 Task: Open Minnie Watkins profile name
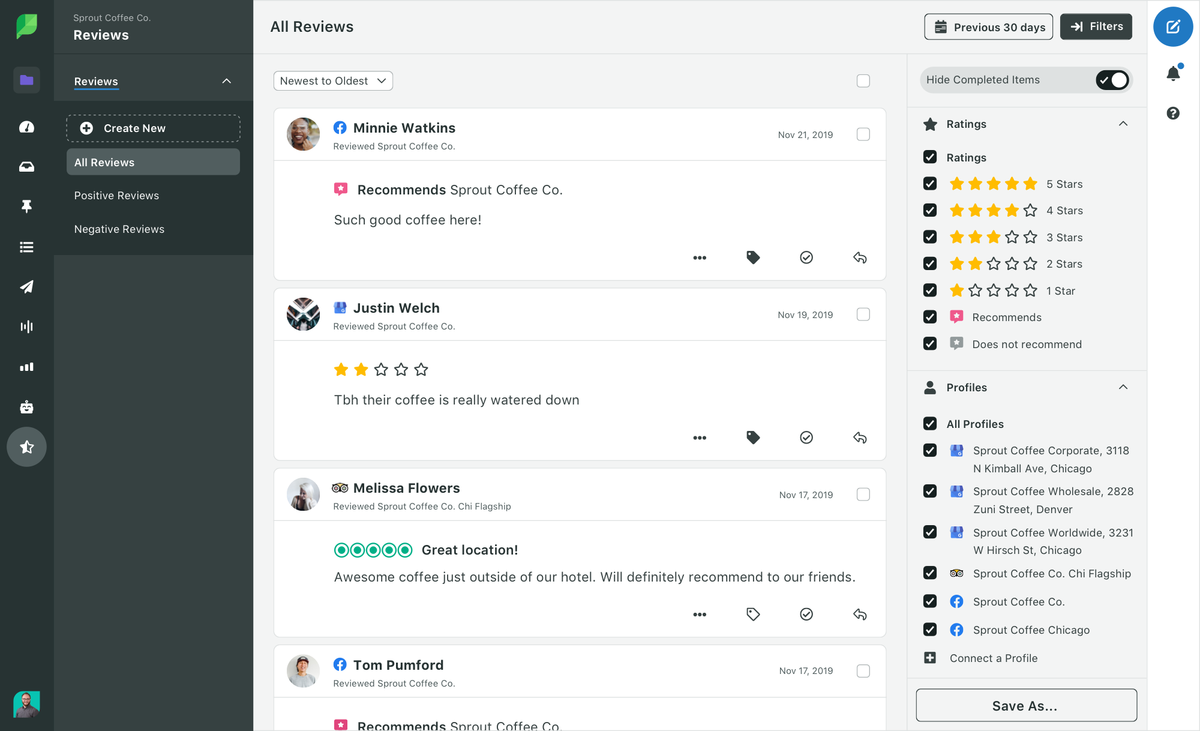point(404,128)
